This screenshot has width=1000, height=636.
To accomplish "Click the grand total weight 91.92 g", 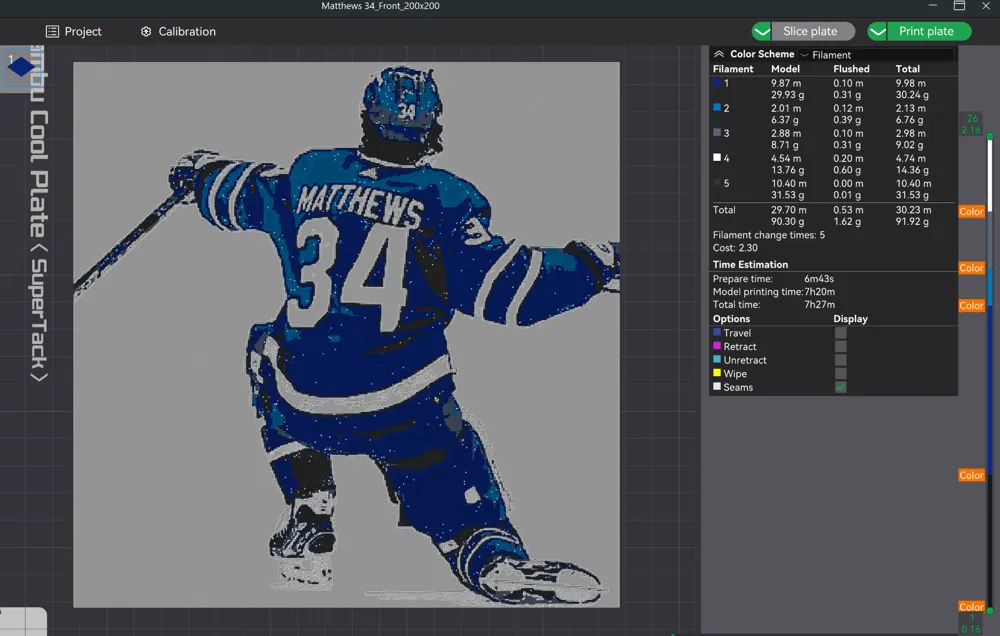I will pyautogui.click(x=912, y=222).
